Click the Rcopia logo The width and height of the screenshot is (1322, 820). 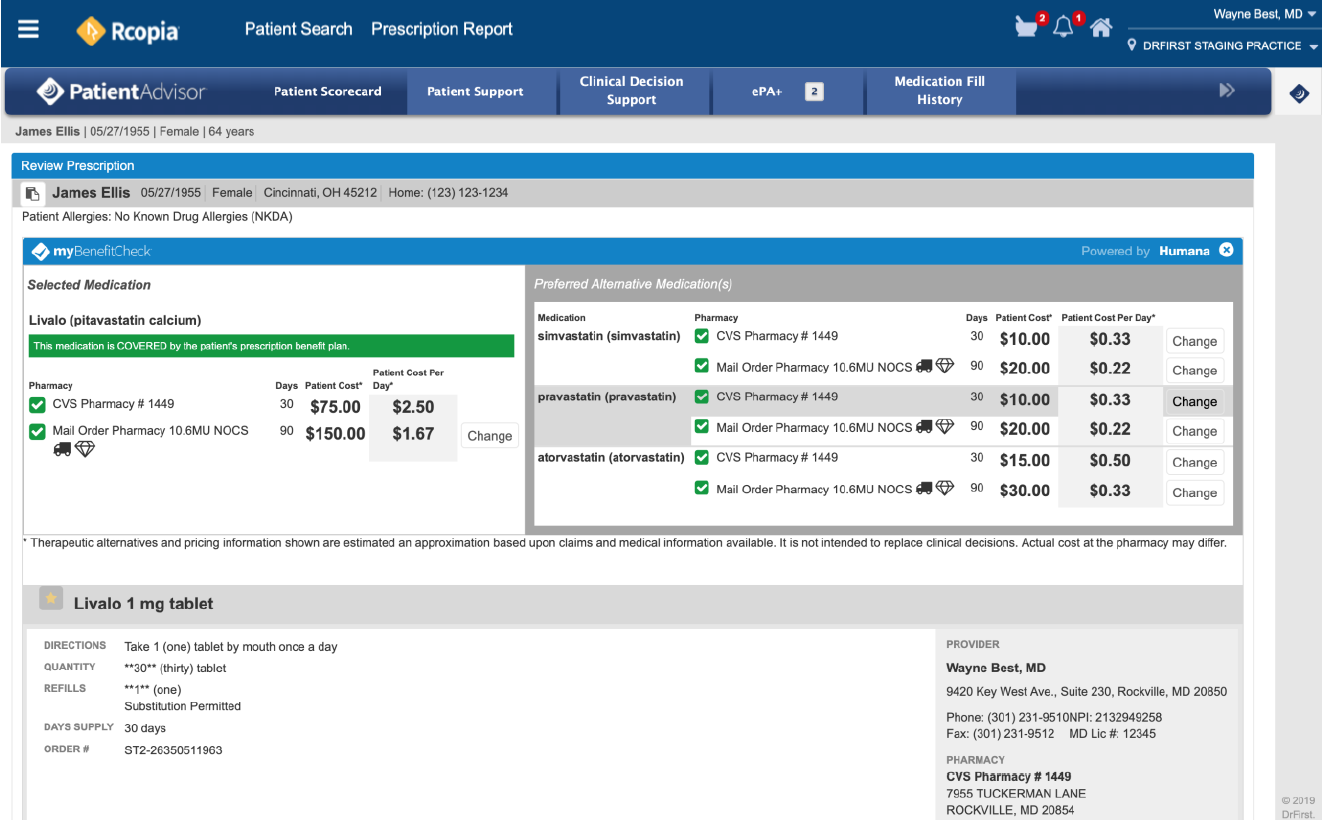(128, 31)
